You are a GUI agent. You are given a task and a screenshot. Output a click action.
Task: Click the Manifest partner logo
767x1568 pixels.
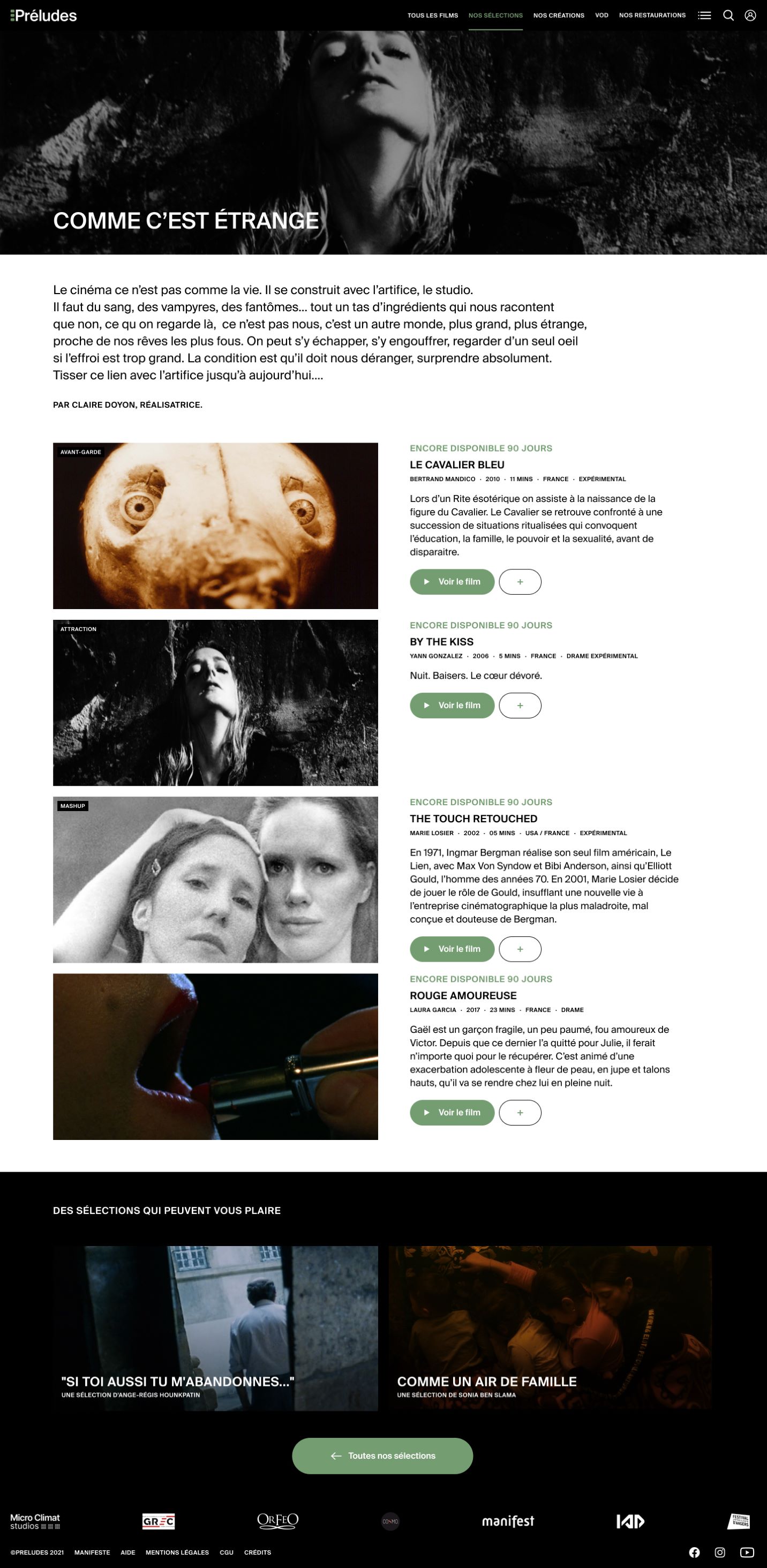tap(508, 1521)
